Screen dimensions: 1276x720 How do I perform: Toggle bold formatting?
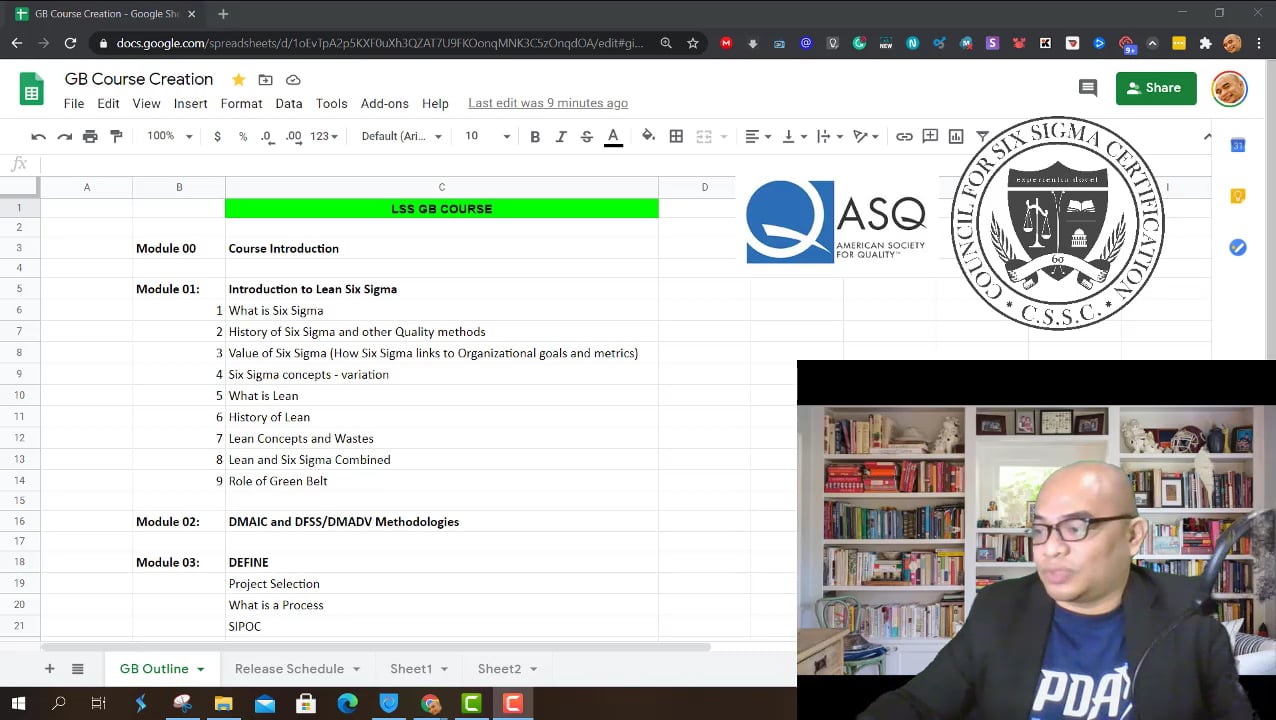tap(535, 136)
